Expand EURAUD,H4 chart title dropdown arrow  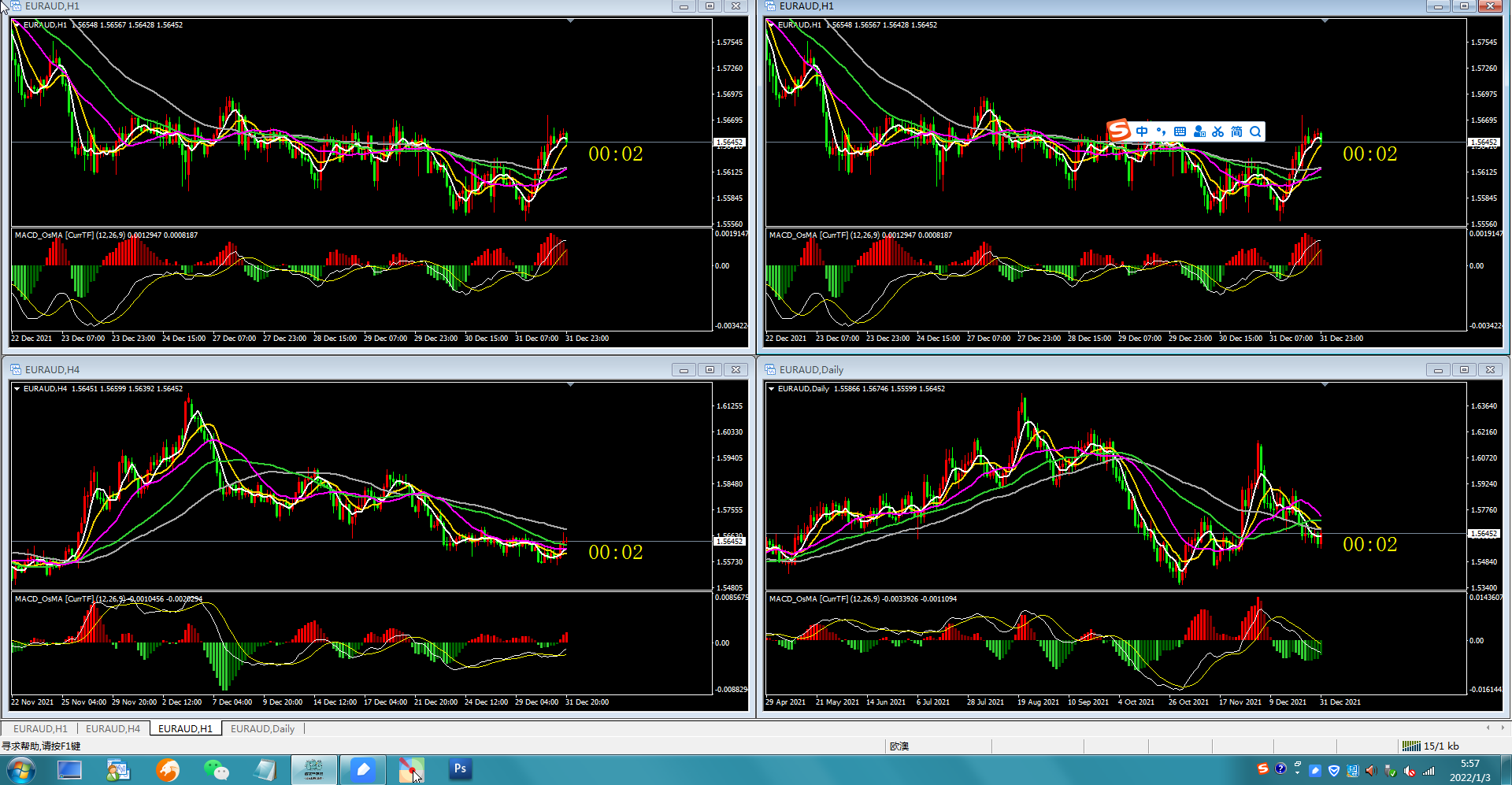pos(17,389)
